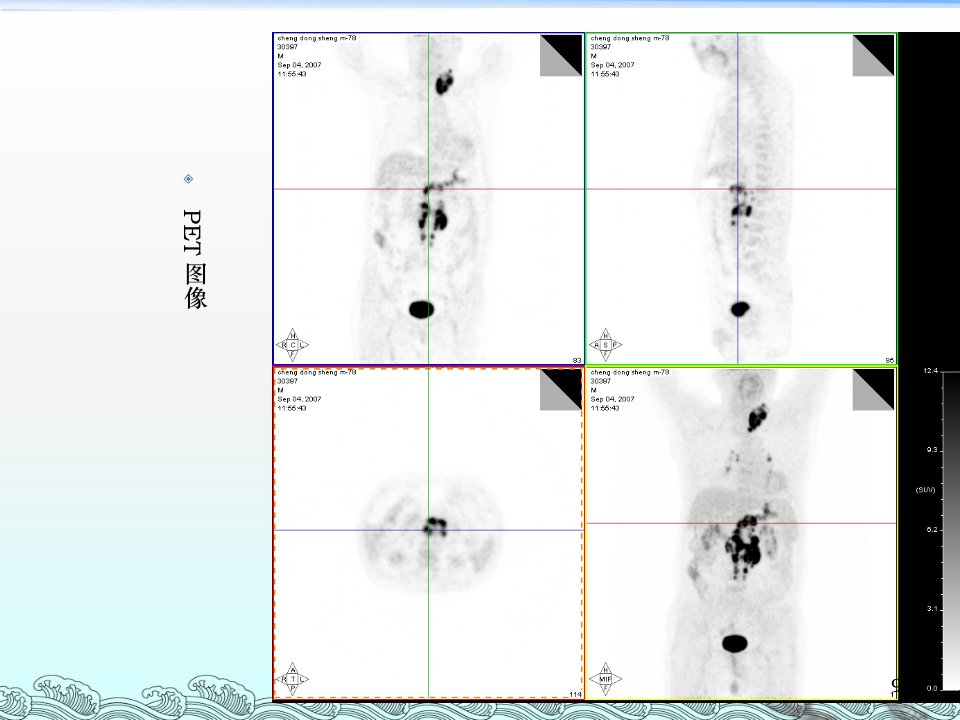The height and width of the screenshot is (720, 960).
Task: Click the 0.0 label on SUV scale
Action: pyautogui.click(x=932, y=688)
